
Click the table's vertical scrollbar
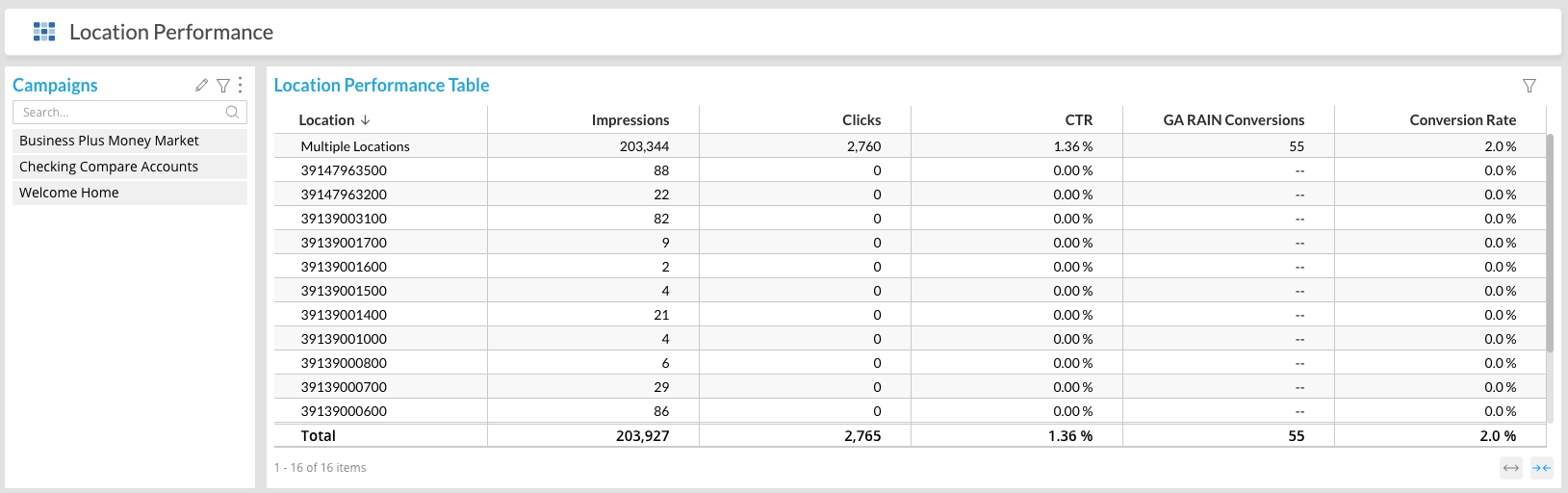coord(1550,241)
